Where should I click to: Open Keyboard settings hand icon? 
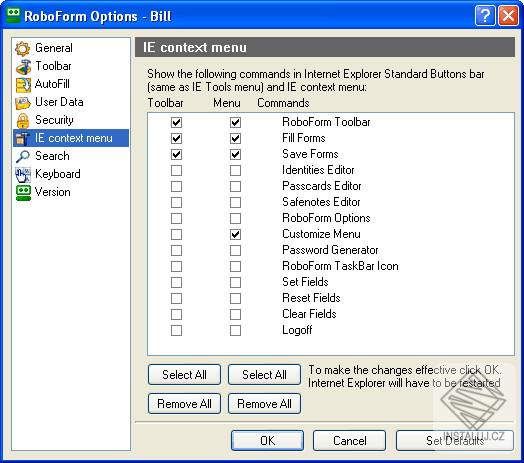click(23, 175)
